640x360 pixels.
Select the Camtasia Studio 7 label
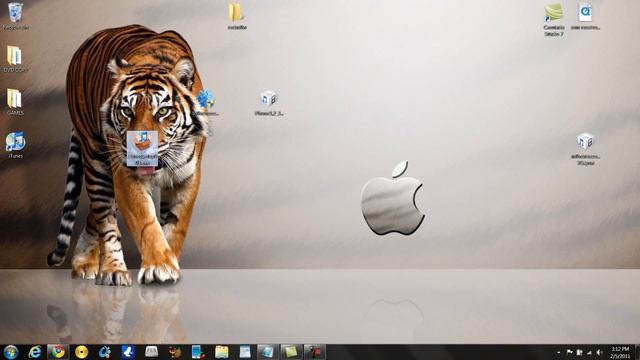pyautogui.click(x=554, y=31)
